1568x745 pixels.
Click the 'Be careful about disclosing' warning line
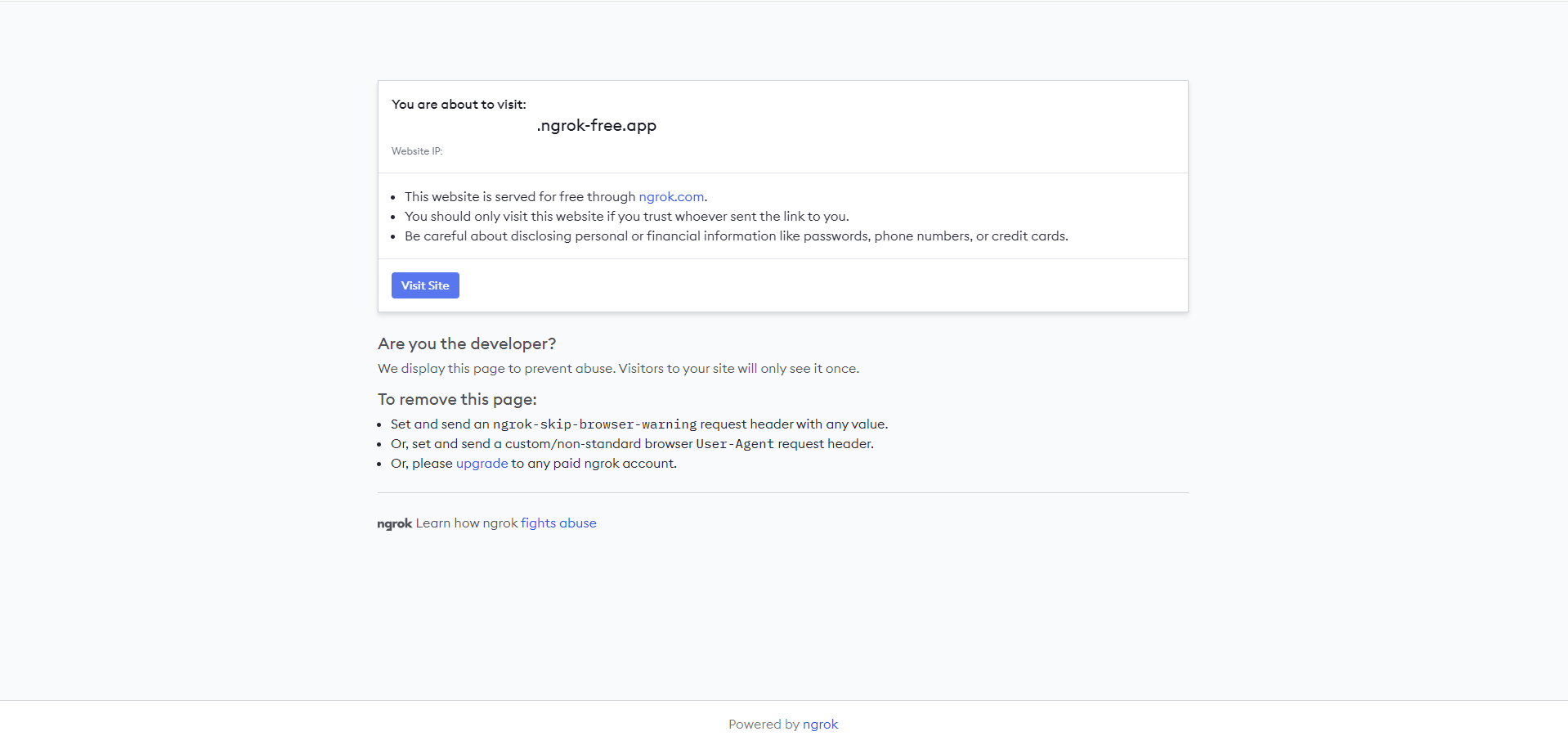(x=737, y=236)
